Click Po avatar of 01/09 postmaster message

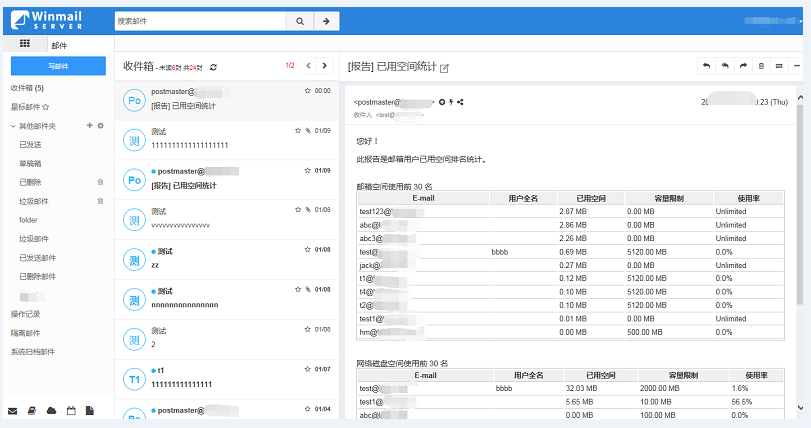(x=134, y=180)
